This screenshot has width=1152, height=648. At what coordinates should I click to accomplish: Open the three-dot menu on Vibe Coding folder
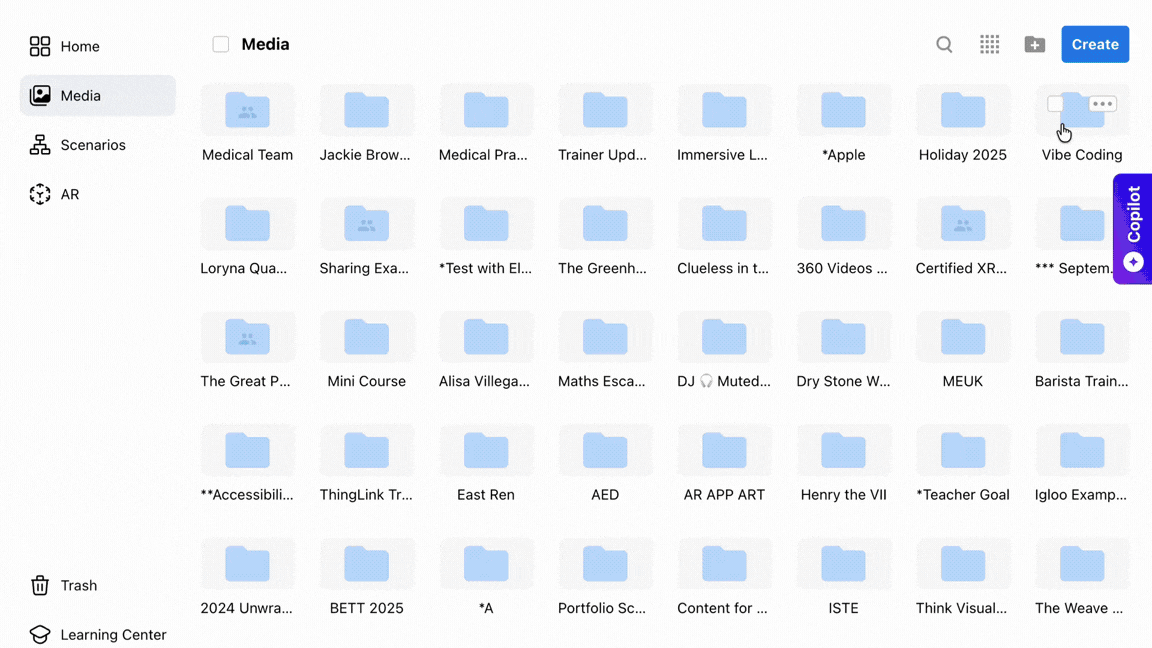click(1102, 104)
